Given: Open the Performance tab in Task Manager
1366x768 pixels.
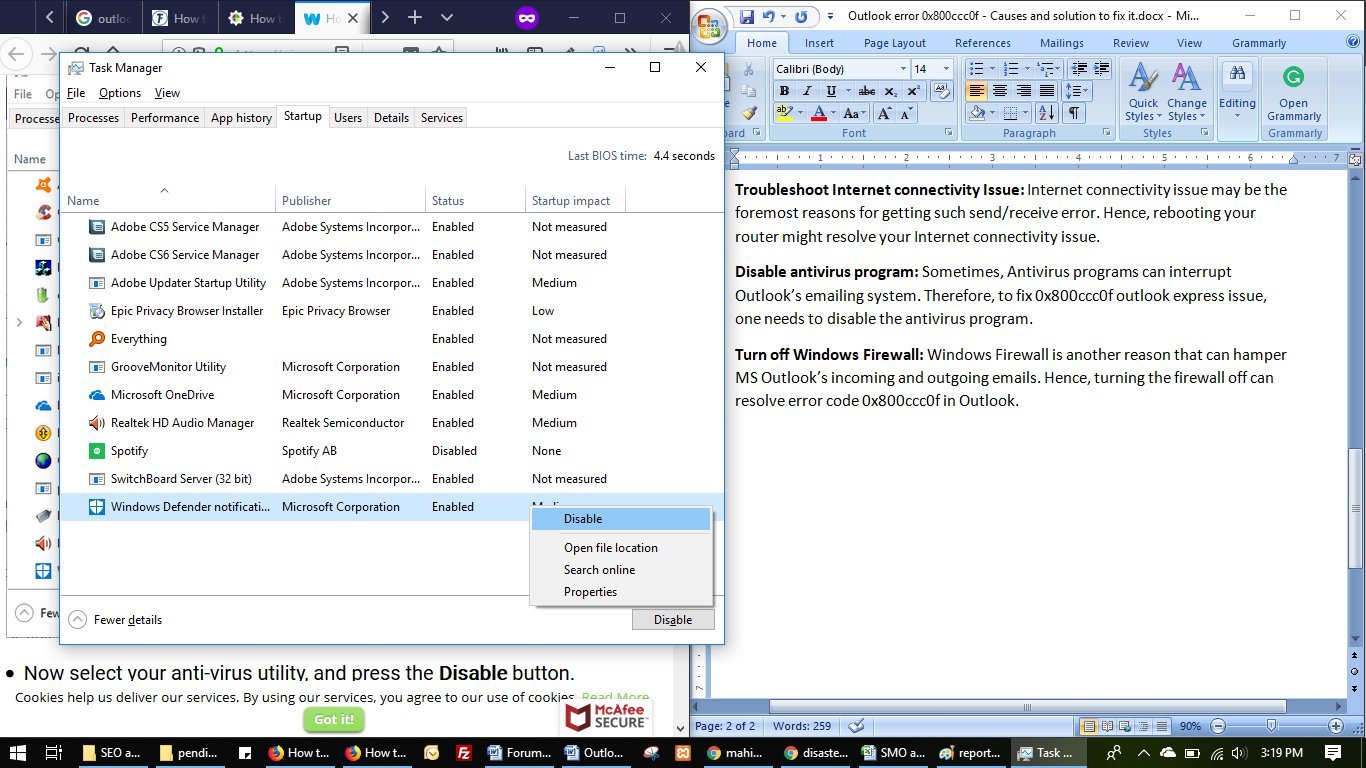Looking at the screenshot, I should [x=165, y=118].
